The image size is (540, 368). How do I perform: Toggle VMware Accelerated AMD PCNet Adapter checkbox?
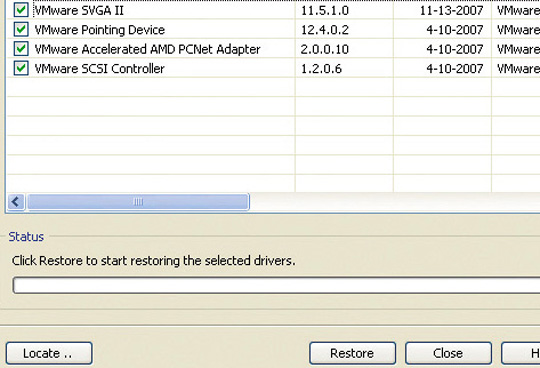(21, 49)
